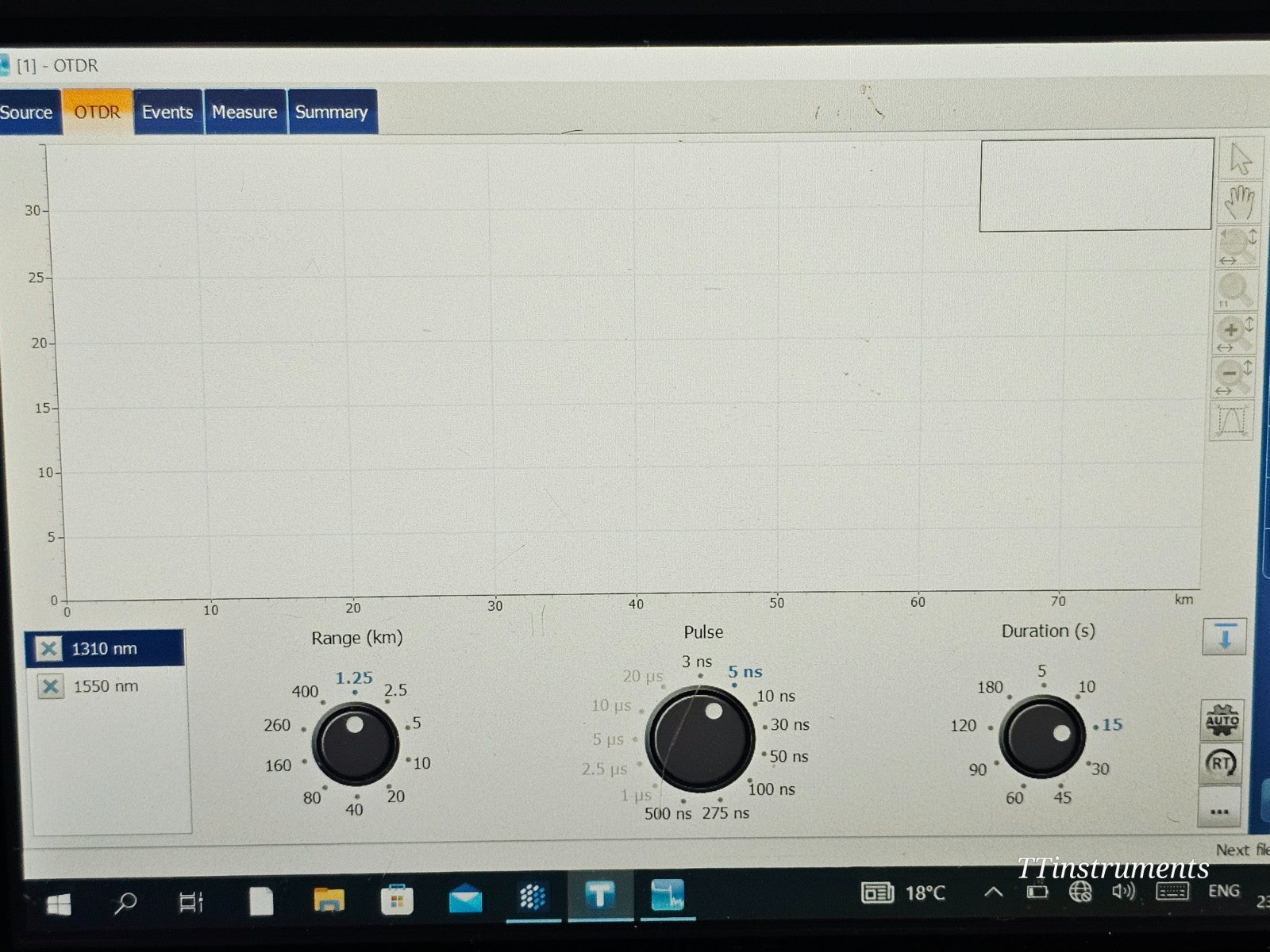Open Microsoft Store from taskbar
Viewport: 1270px width, 952px height.
(x=397, y=900)
